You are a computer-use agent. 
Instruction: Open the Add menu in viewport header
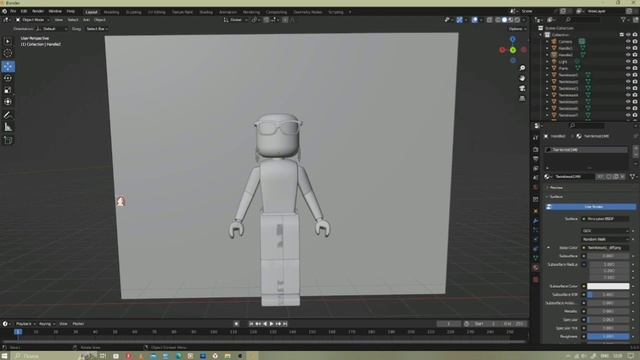pos(86,20)
